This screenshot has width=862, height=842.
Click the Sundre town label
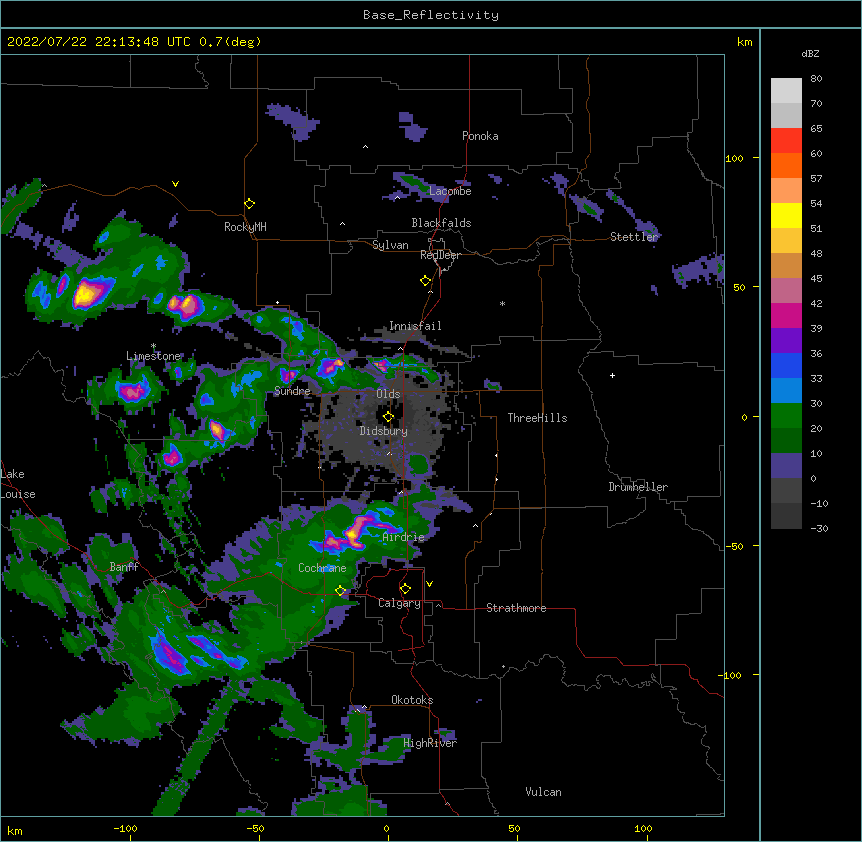click(292, 391)
